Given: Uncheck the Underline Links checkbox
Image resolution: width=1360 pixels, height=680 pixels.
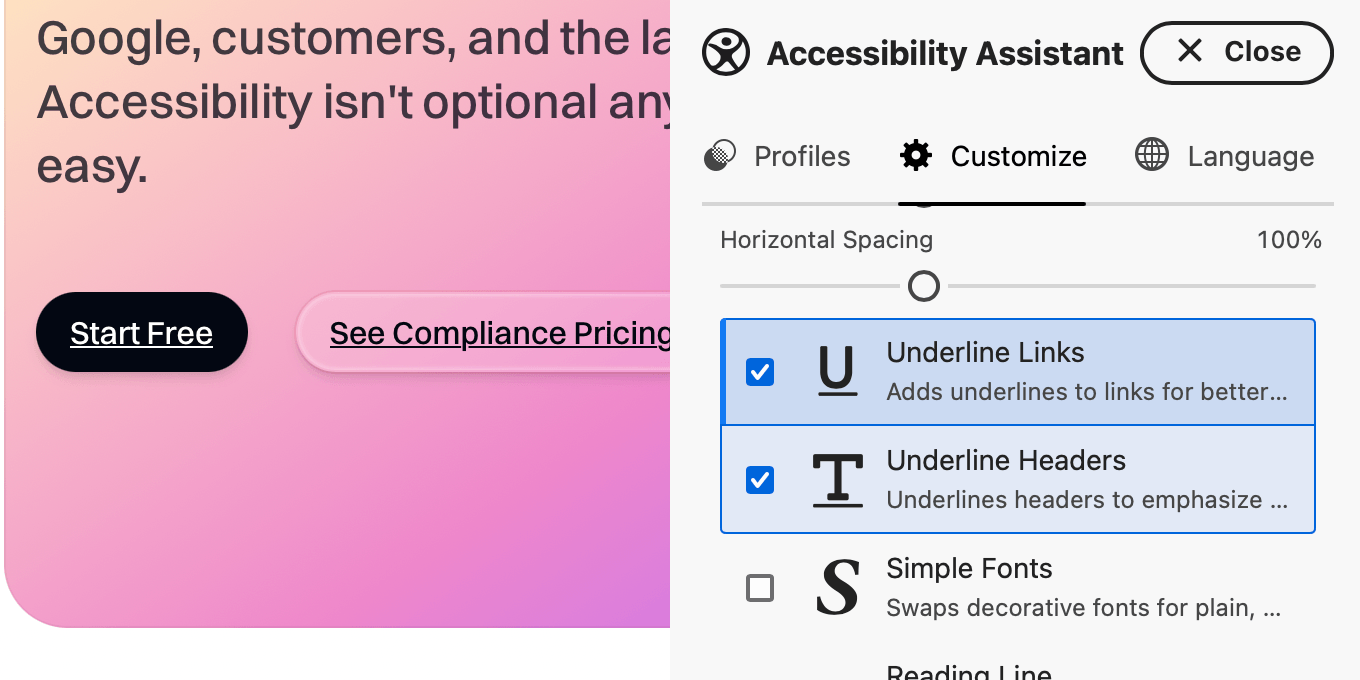Looking at the screenshot, I should point(760,373).
